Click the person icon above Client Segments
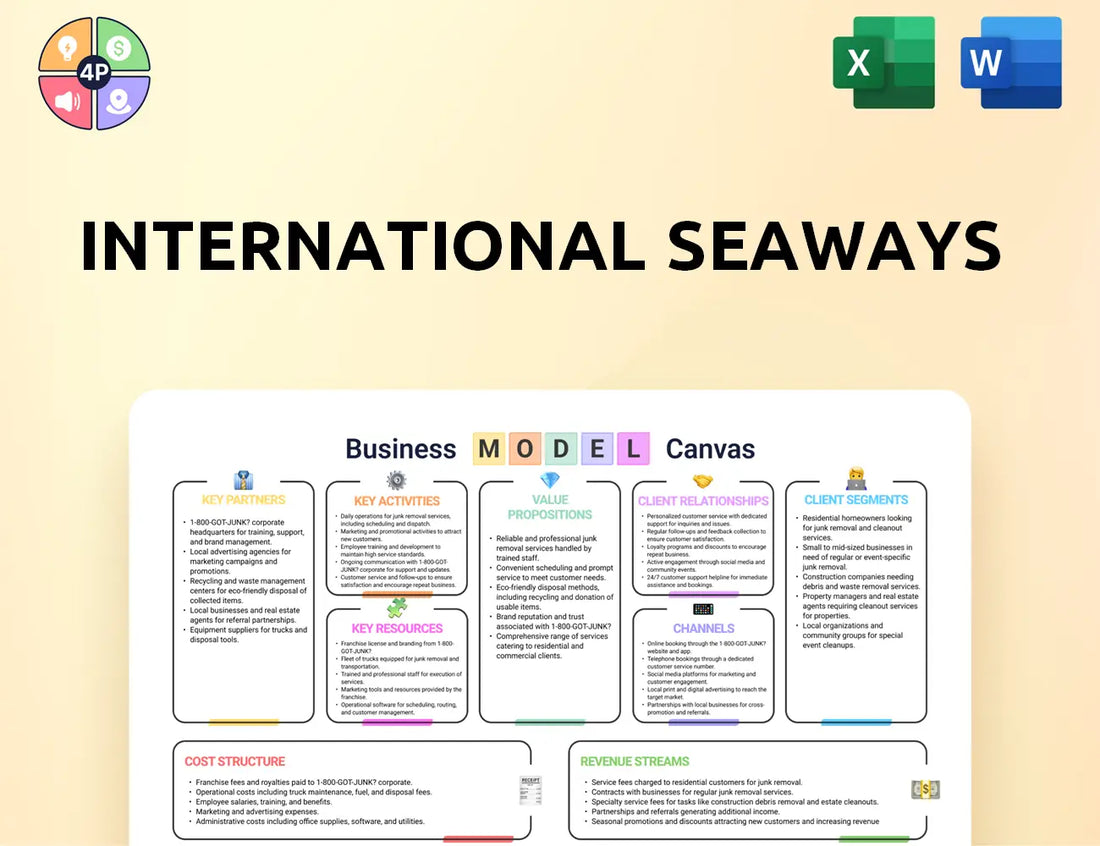 pyautogui.click(x=856, y=479)
